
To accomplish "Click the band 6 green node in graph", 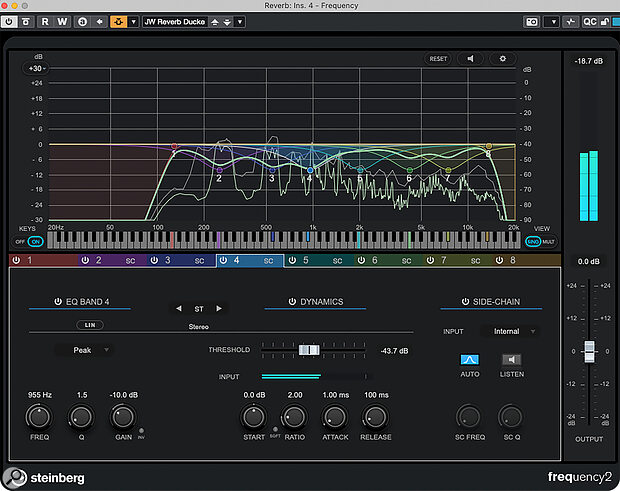I will 410,170.
